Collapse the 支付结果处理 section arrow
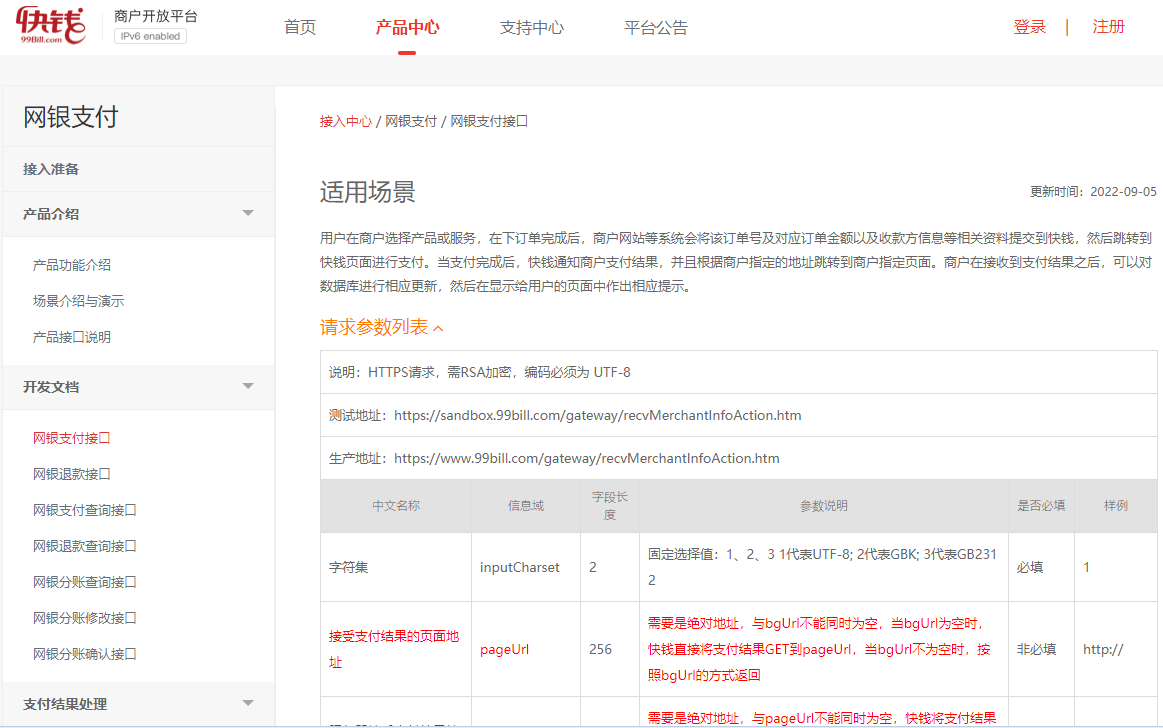 tap(248, 704)
